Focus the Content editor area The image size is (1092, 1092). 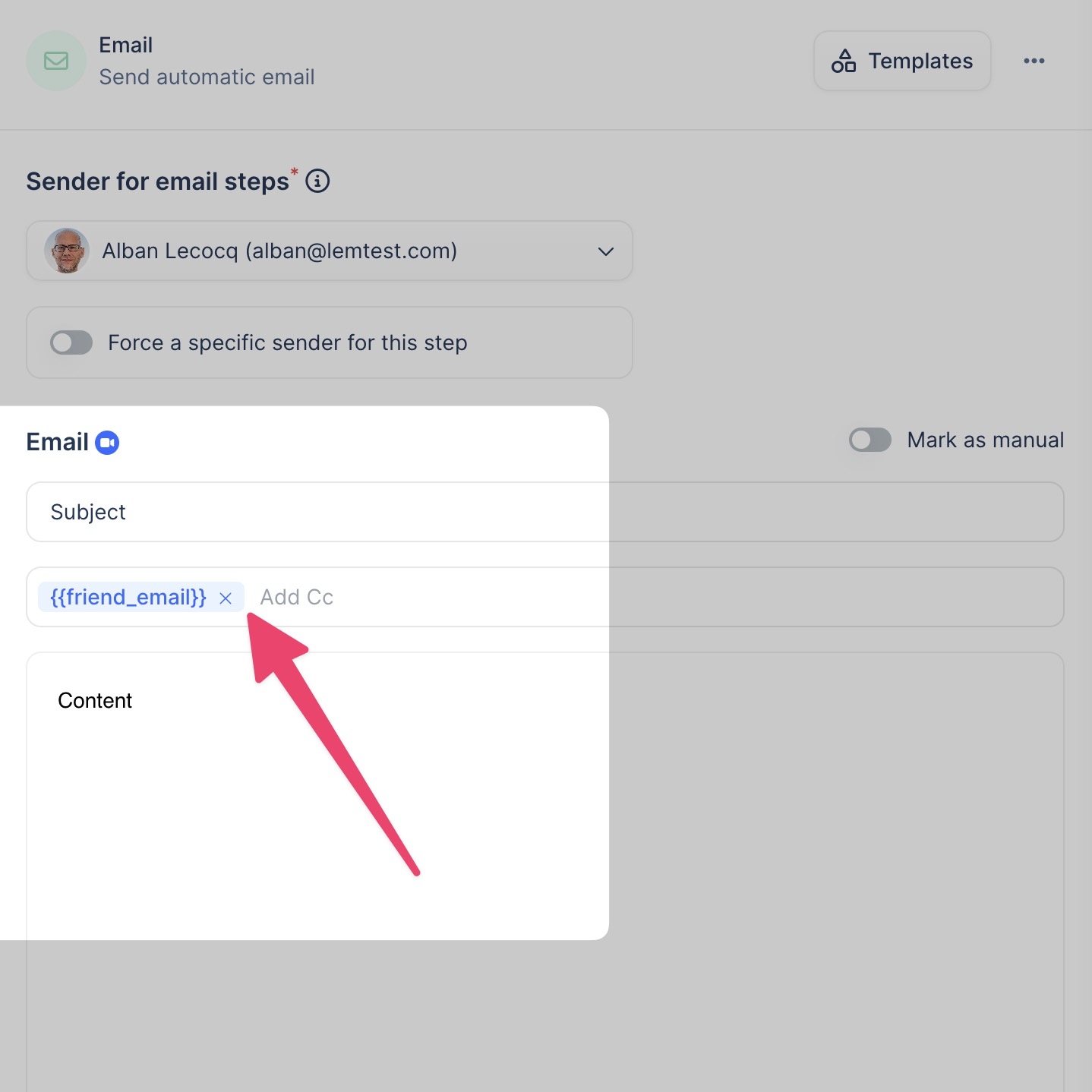click(x=304, y=797)
